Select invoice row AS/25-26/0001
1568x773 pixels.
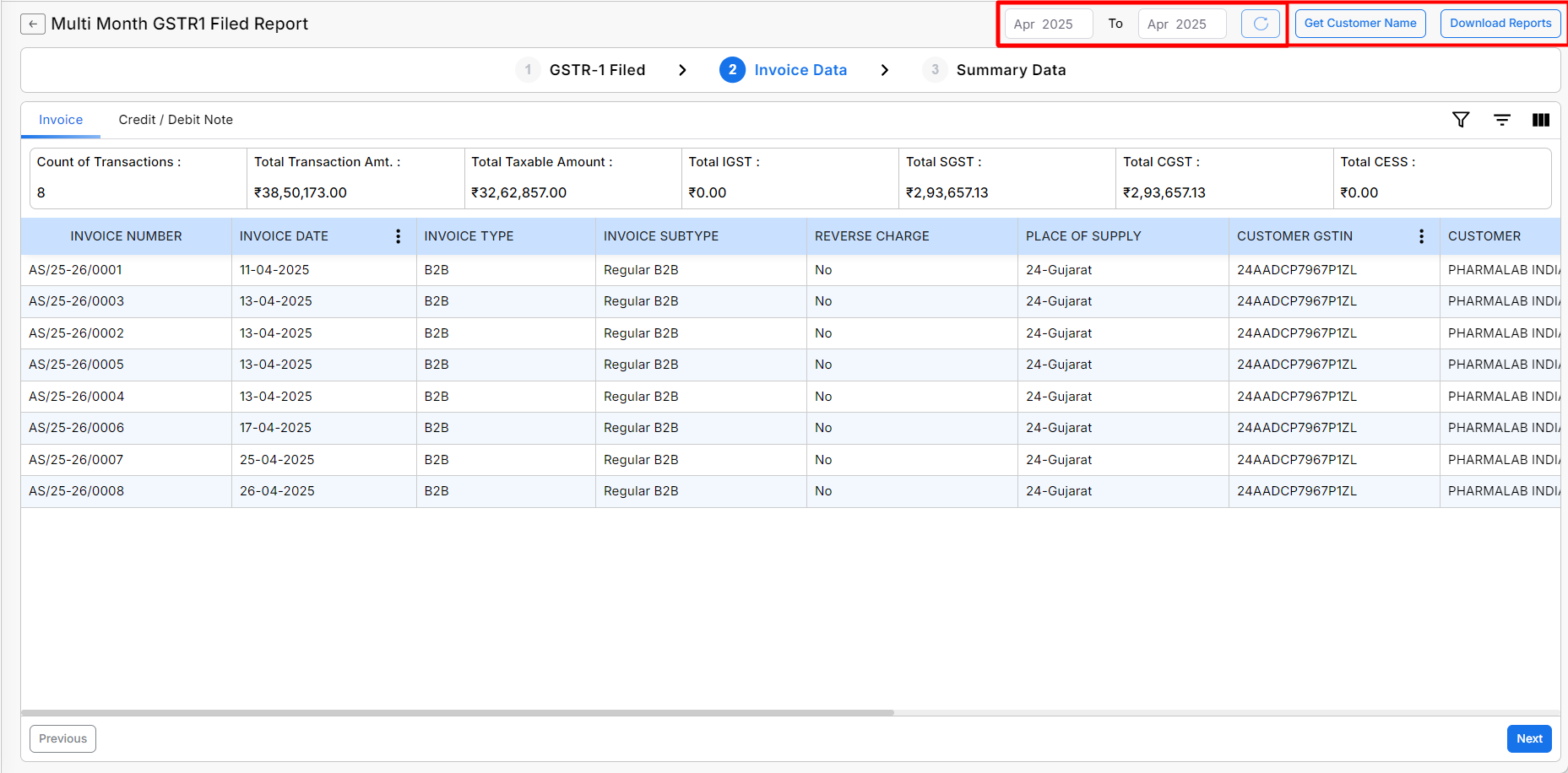click(76, 270)
